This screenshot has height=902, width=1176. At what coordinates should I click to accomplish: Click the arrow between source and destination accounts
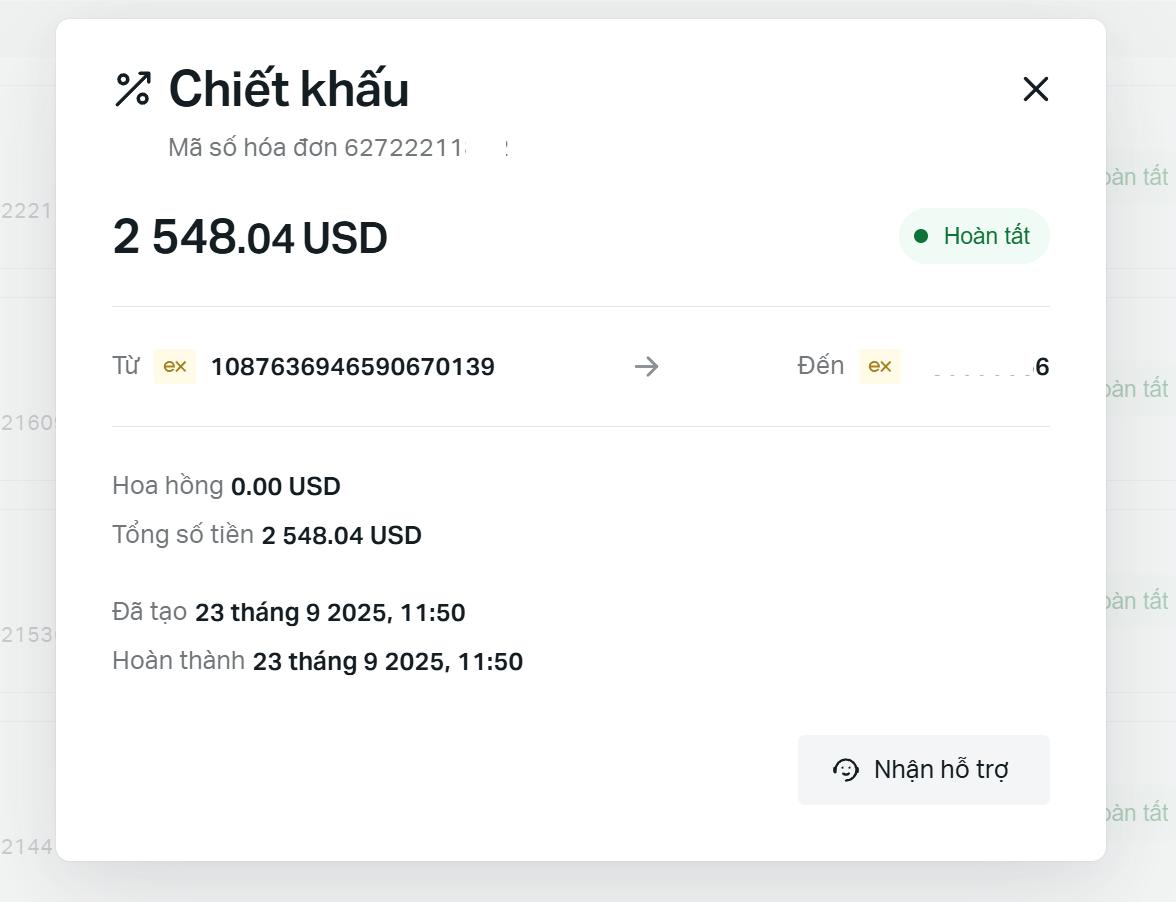[647, 367]
